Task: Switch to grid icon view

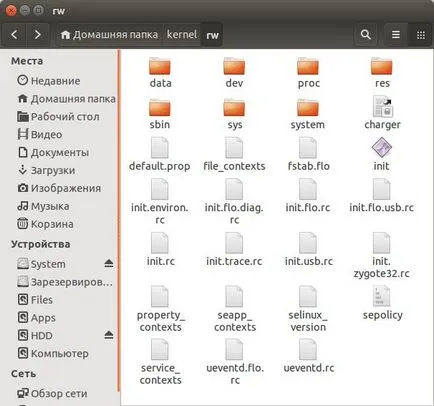Action: [421, 35]
